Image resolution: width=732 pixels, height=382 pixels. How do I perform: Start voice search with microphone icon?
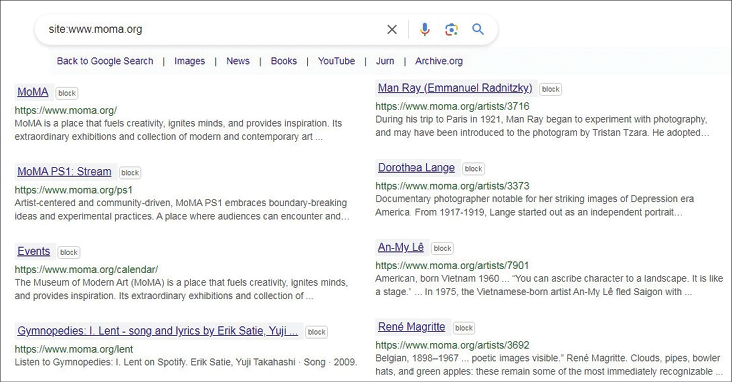(424, 29)
